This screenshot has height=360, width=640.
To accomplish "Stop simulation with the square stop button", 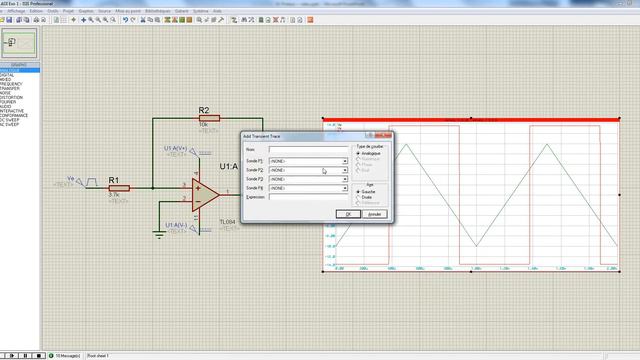I will click(x=39, y=356).
